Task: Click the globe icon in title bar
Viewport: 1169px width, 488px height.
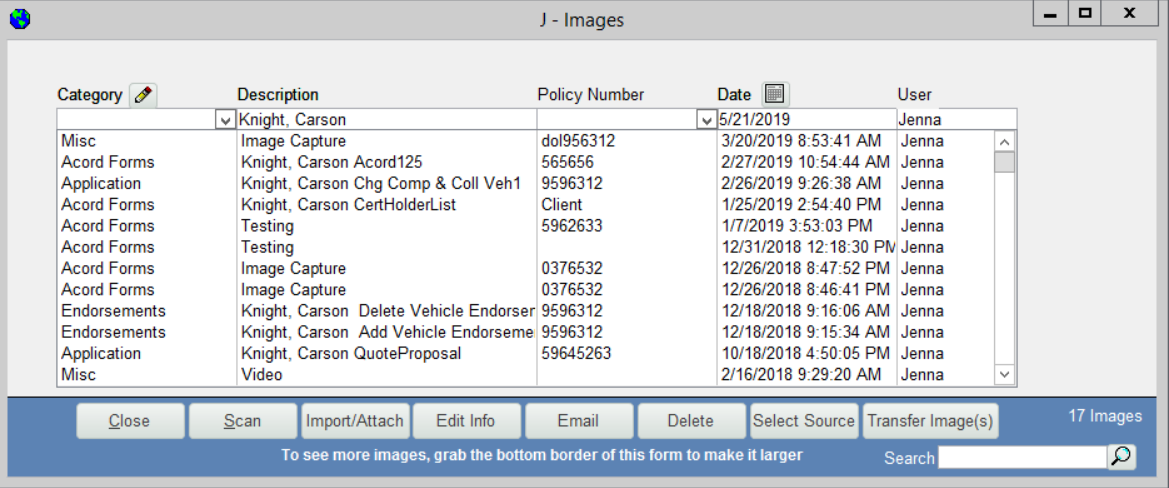Action: pyautogui.click(x=20, y=18)
